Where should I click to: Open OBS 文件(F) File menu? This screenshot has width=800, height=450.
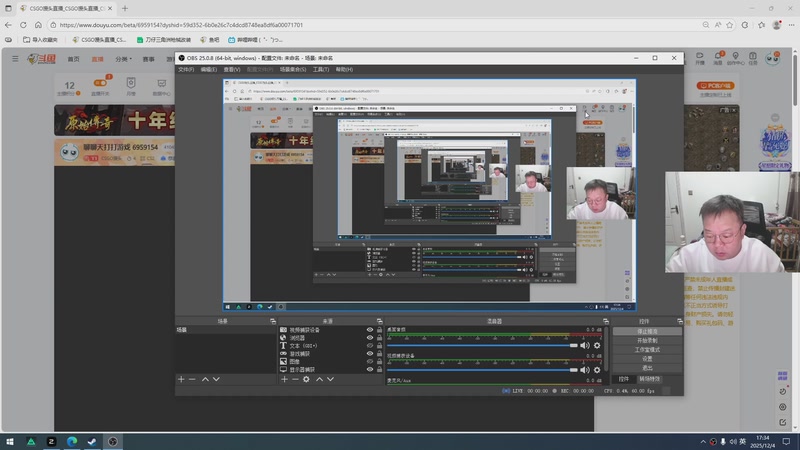[186, 69]
